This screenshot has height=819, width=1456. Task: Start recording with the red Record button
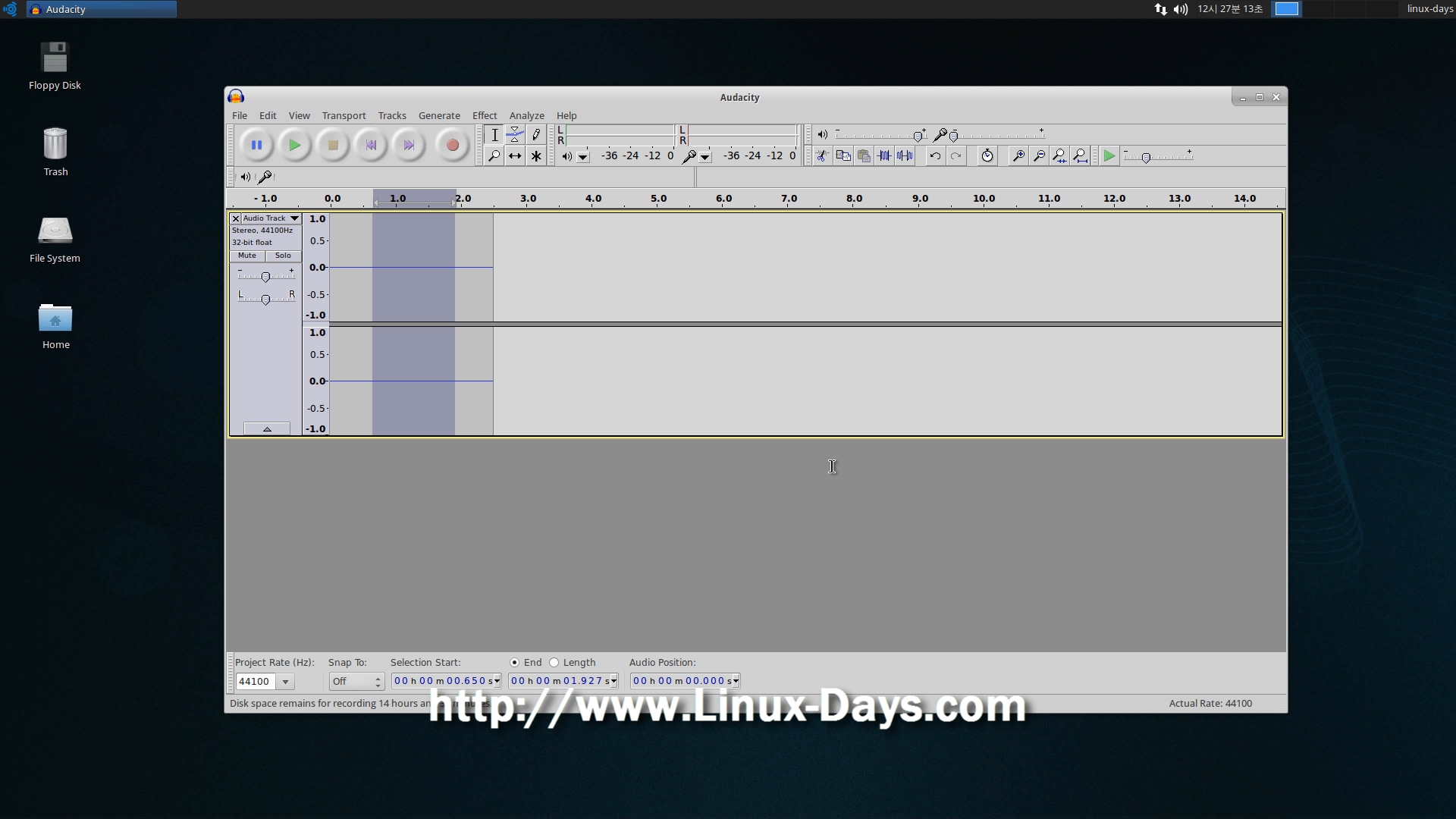tap(453, 145)
